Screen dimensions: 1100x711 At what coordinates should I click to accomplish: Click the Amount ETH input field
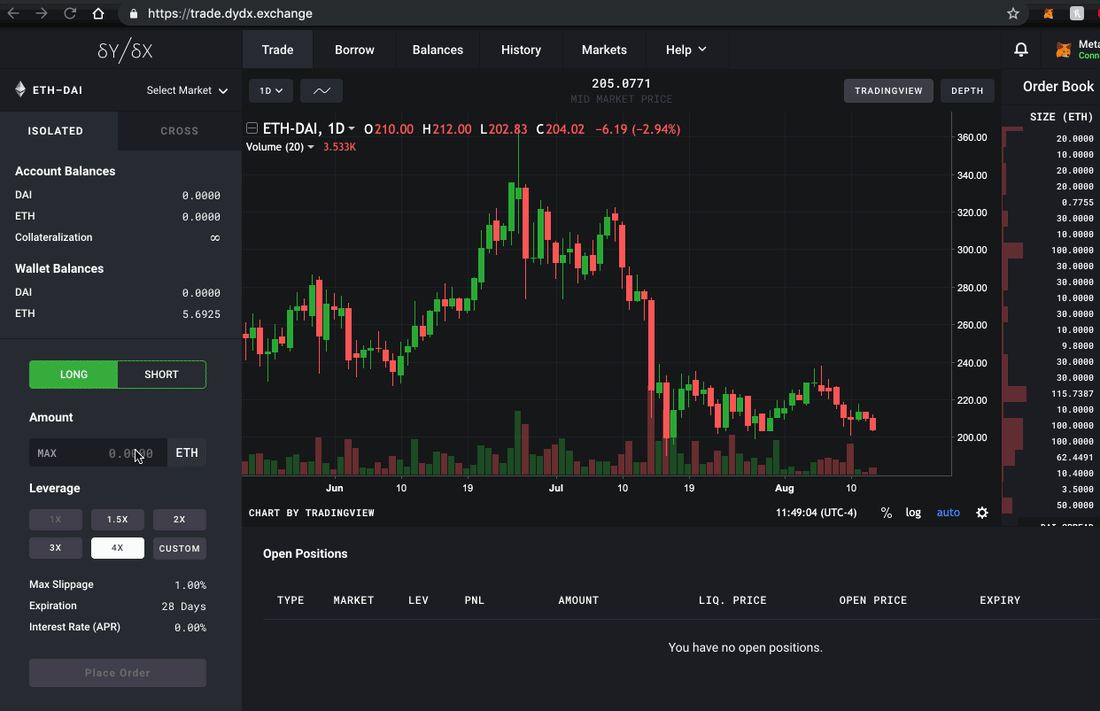pyautogui.click(x=98, y=453)
